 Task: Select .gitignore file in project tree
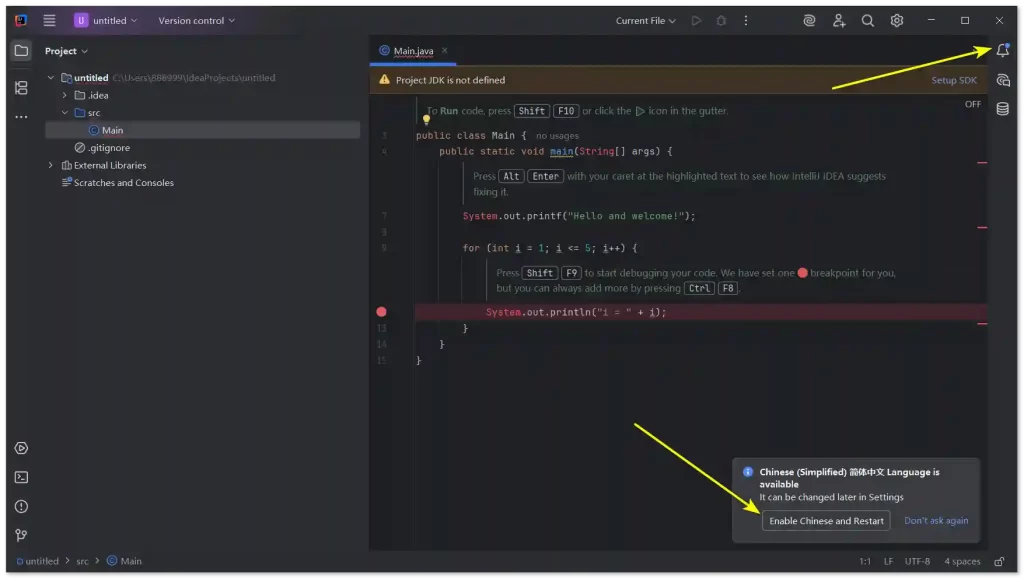[x=108, y=148]
